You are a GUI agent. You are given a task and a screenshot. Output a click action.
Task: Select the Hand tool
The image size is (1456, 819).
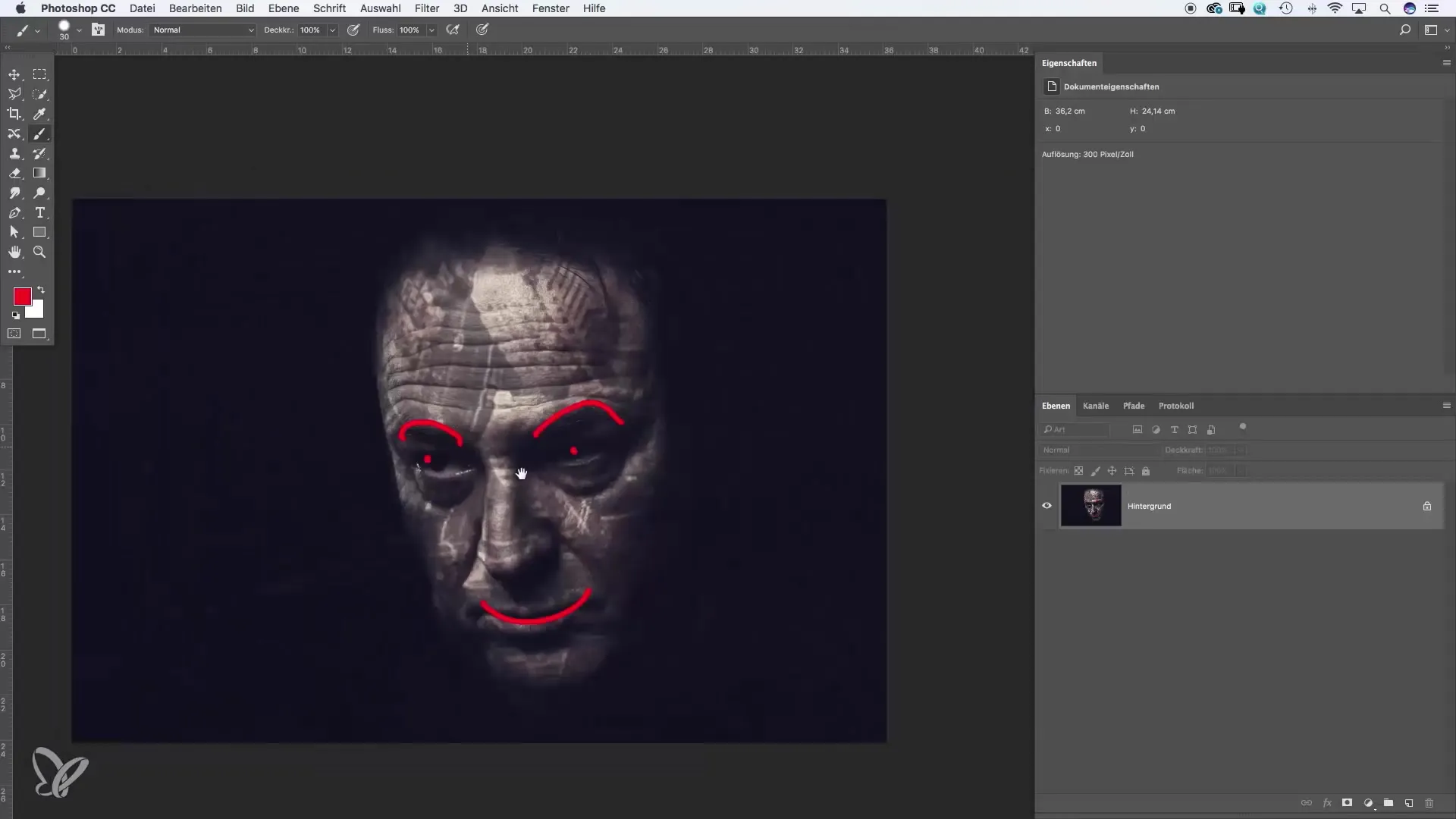14,252
